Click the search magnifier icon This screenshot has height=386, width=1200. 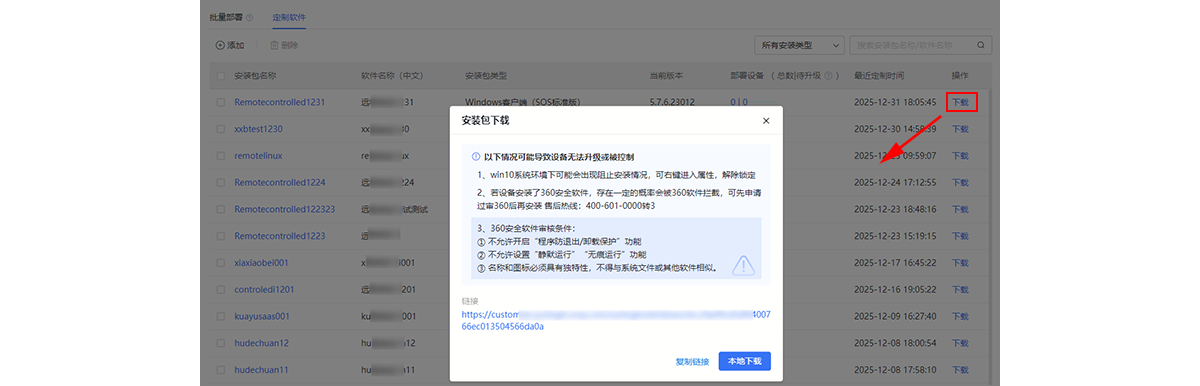[x=981, y=45]
